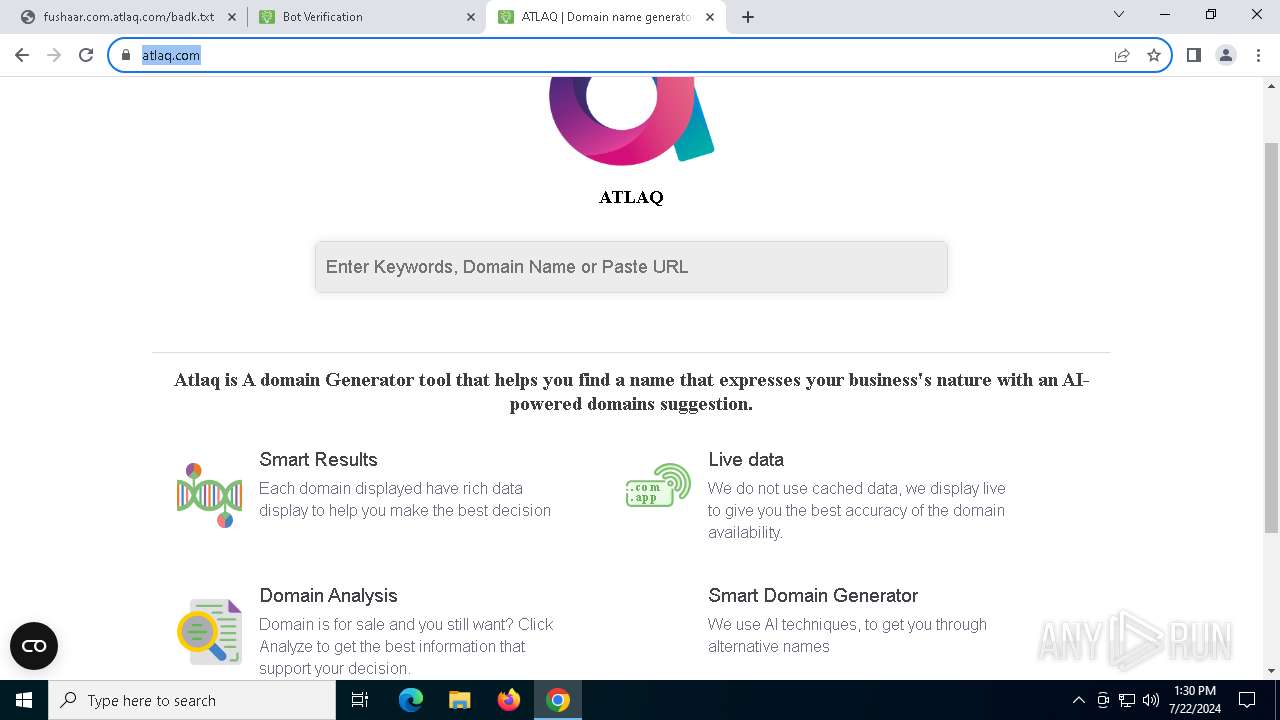Click the volume speaker tray icon
The height and width of the screenshot is (720, 1280).
1151,700
